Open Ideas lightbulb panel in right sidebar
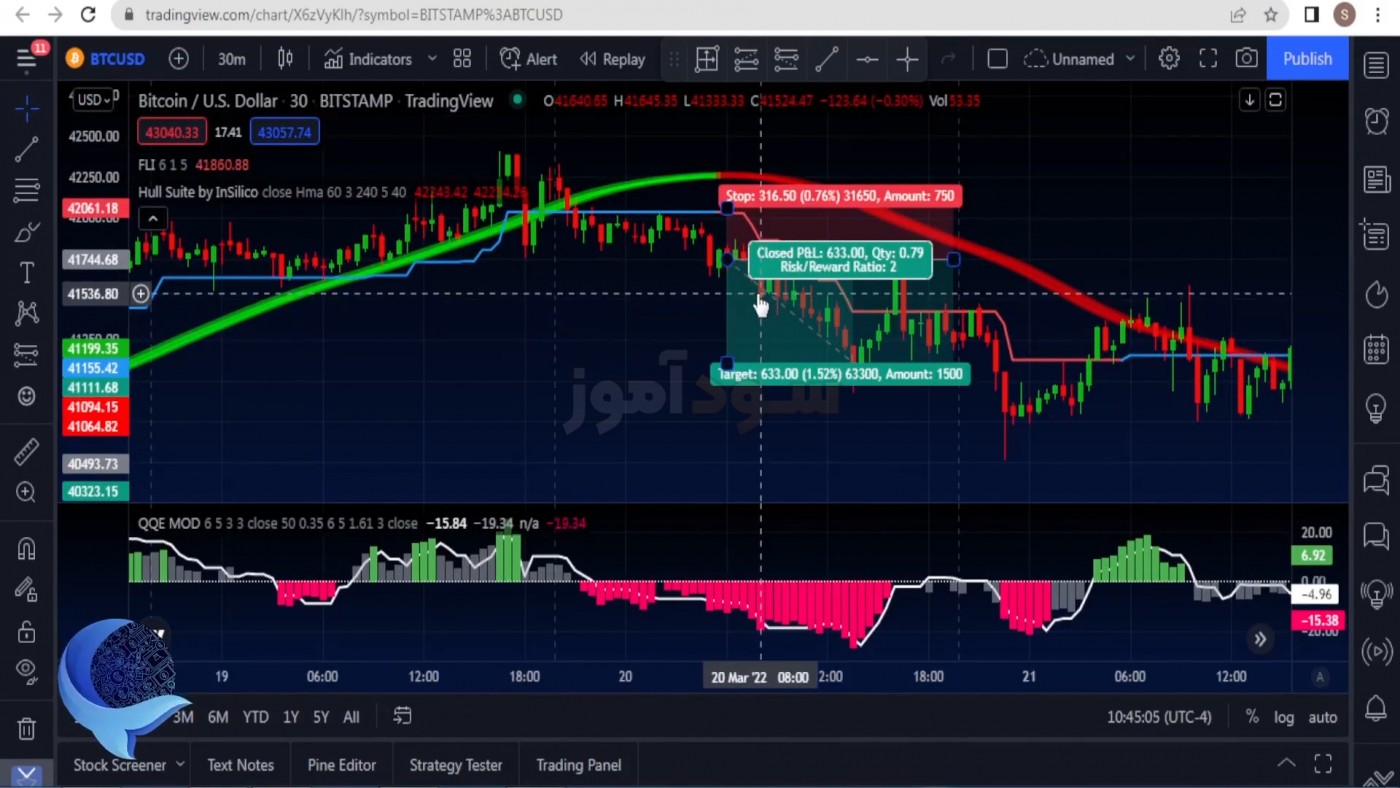Screen dimensions: 1400x788 click(x=1377, y=408)
